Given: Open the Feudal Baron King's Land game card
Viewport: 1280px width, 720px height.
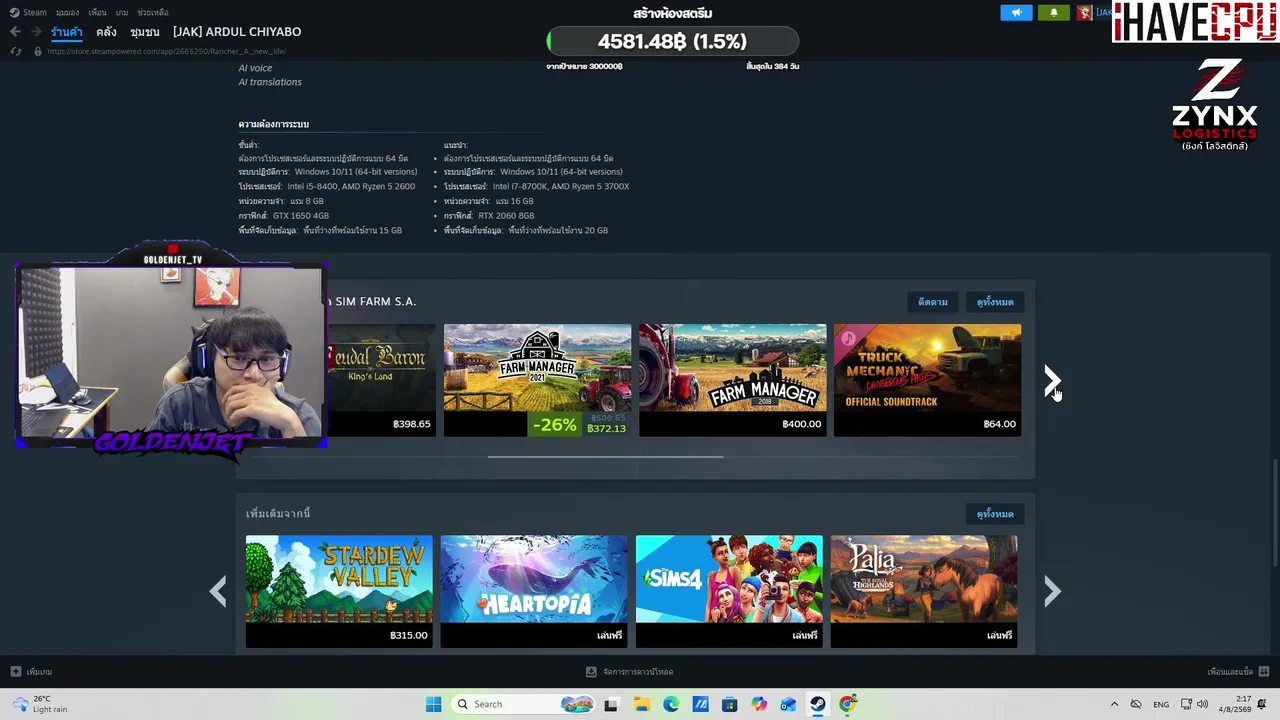Looking at the screenshot, I should [x=382, y=380].
